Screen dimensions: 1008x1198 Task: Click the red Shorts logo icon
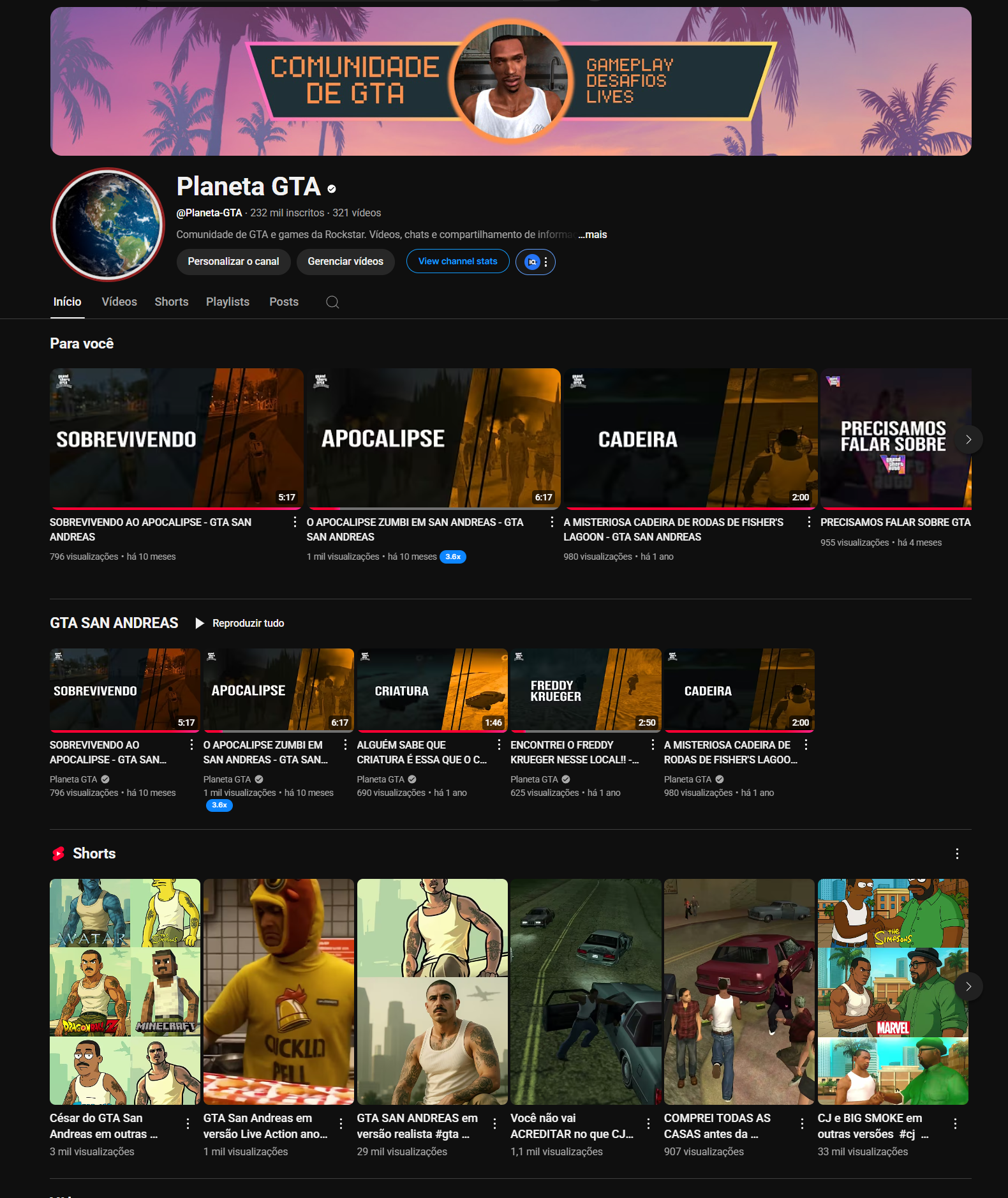(x=58, y=853)
